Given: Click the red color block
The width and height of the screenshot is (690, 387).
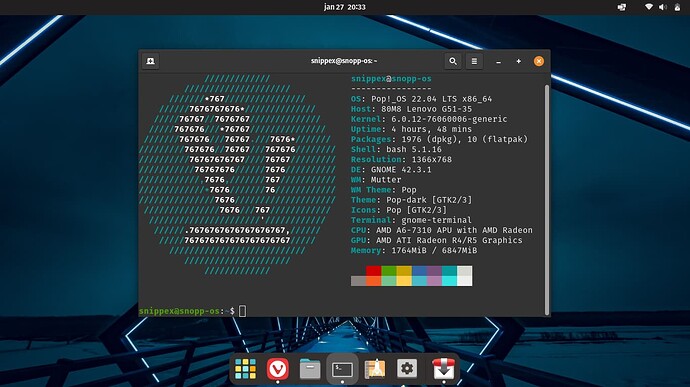Looking at the screenshot, I should (374, 271).
